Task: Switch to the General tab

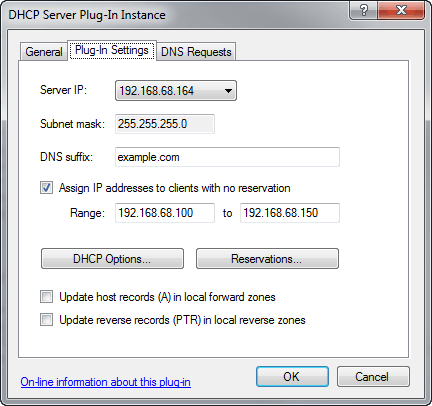Action: tap(44, 52)
